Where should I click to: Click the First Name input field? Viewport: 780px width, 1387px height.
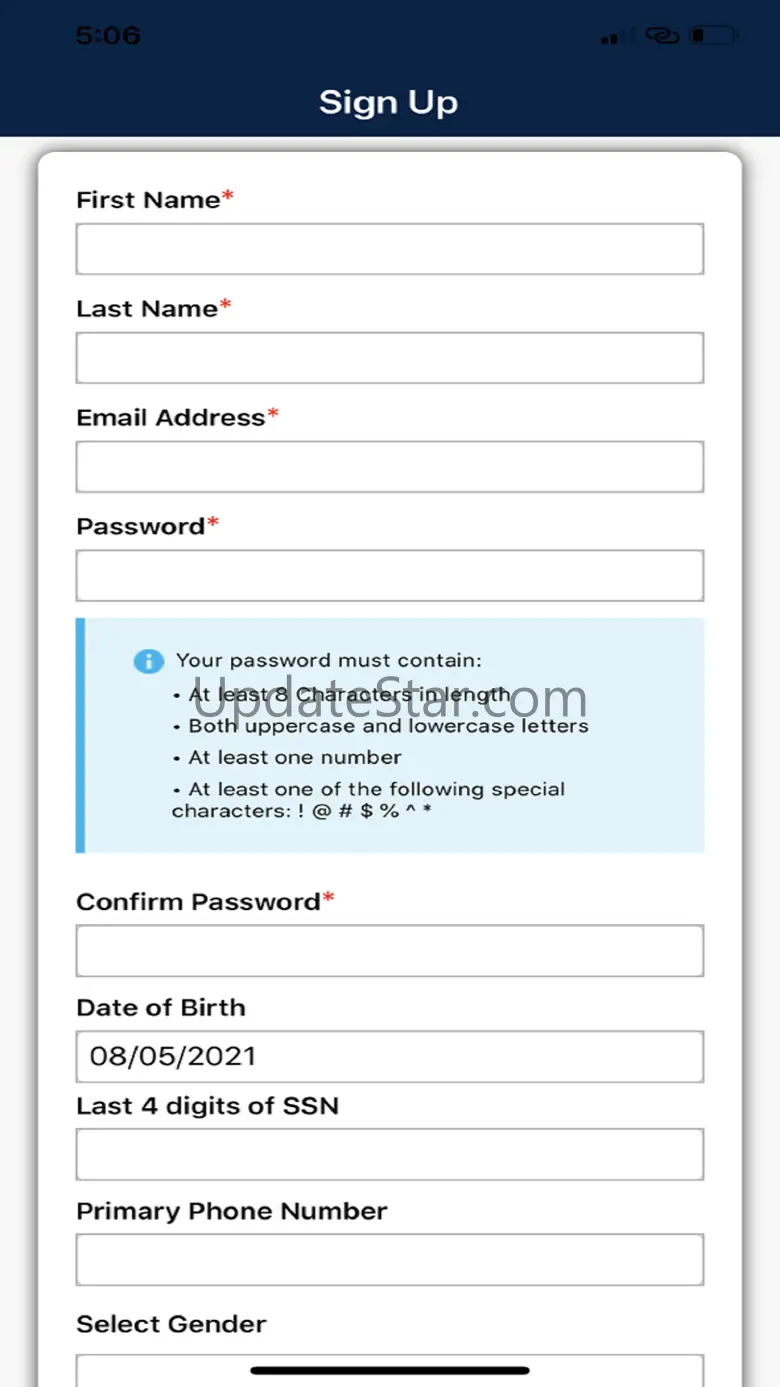coord(390,249)
